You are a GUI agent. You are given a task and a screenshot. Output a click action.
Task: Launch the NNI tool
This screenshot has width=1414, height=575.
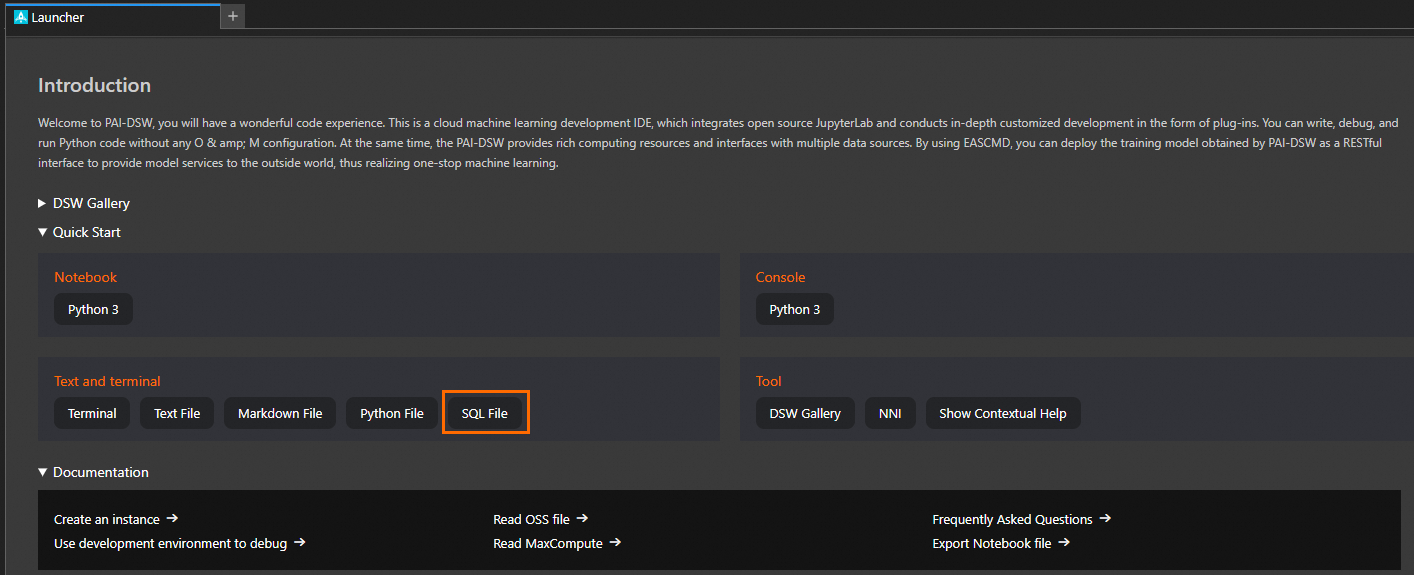point(890,413)
